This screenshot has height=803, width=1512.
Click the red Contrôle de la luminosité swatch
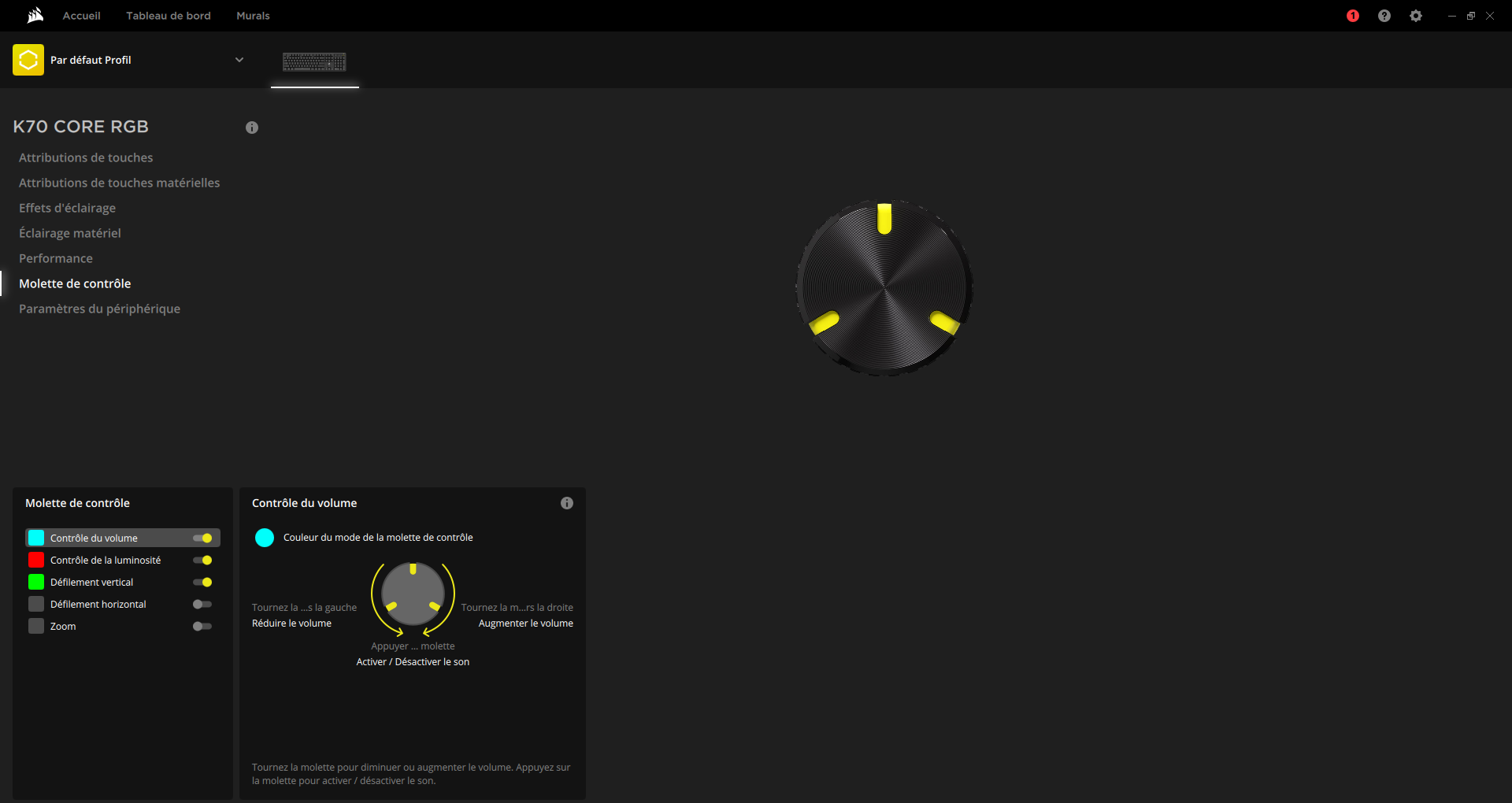[36, 560]
